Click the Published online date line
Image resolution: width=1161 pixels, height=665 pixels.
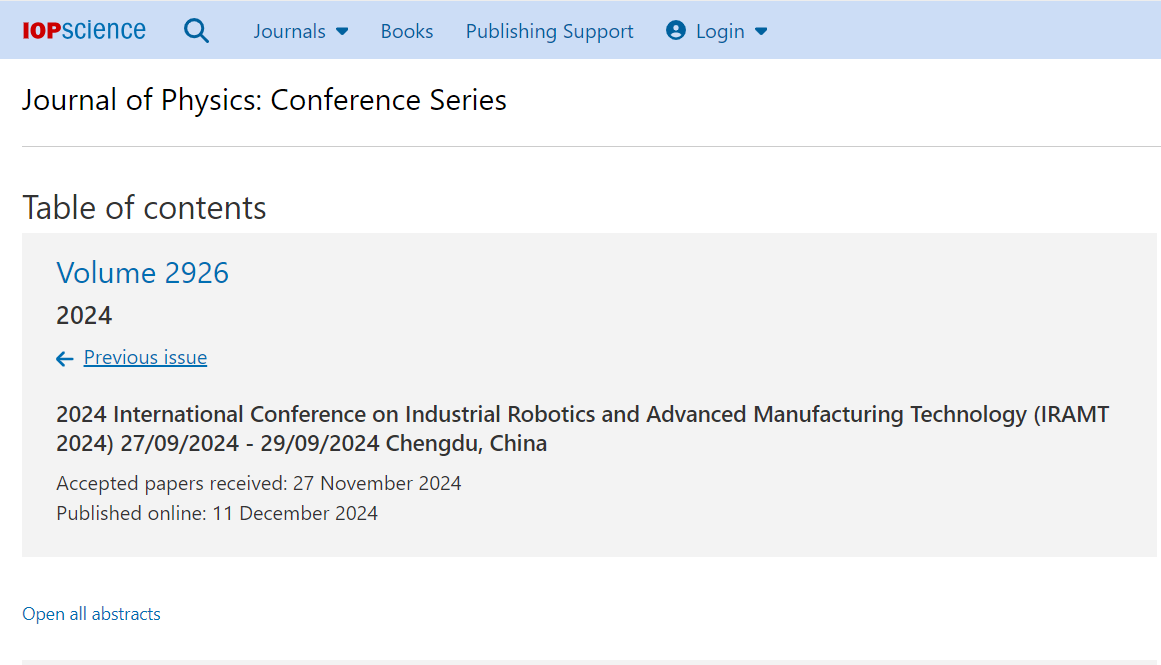[217, 513]
